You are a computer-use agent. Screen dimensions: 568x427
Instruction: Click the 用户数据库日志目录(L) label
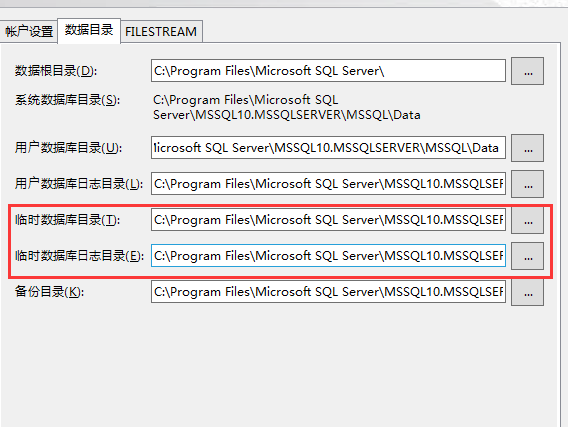point(79,184)
